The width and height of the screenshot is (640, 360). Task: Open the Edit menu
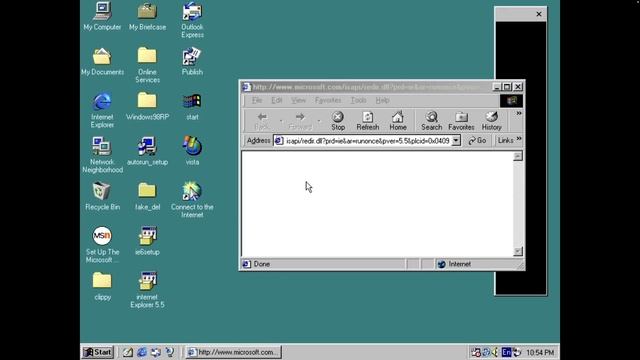click(277, 100)
